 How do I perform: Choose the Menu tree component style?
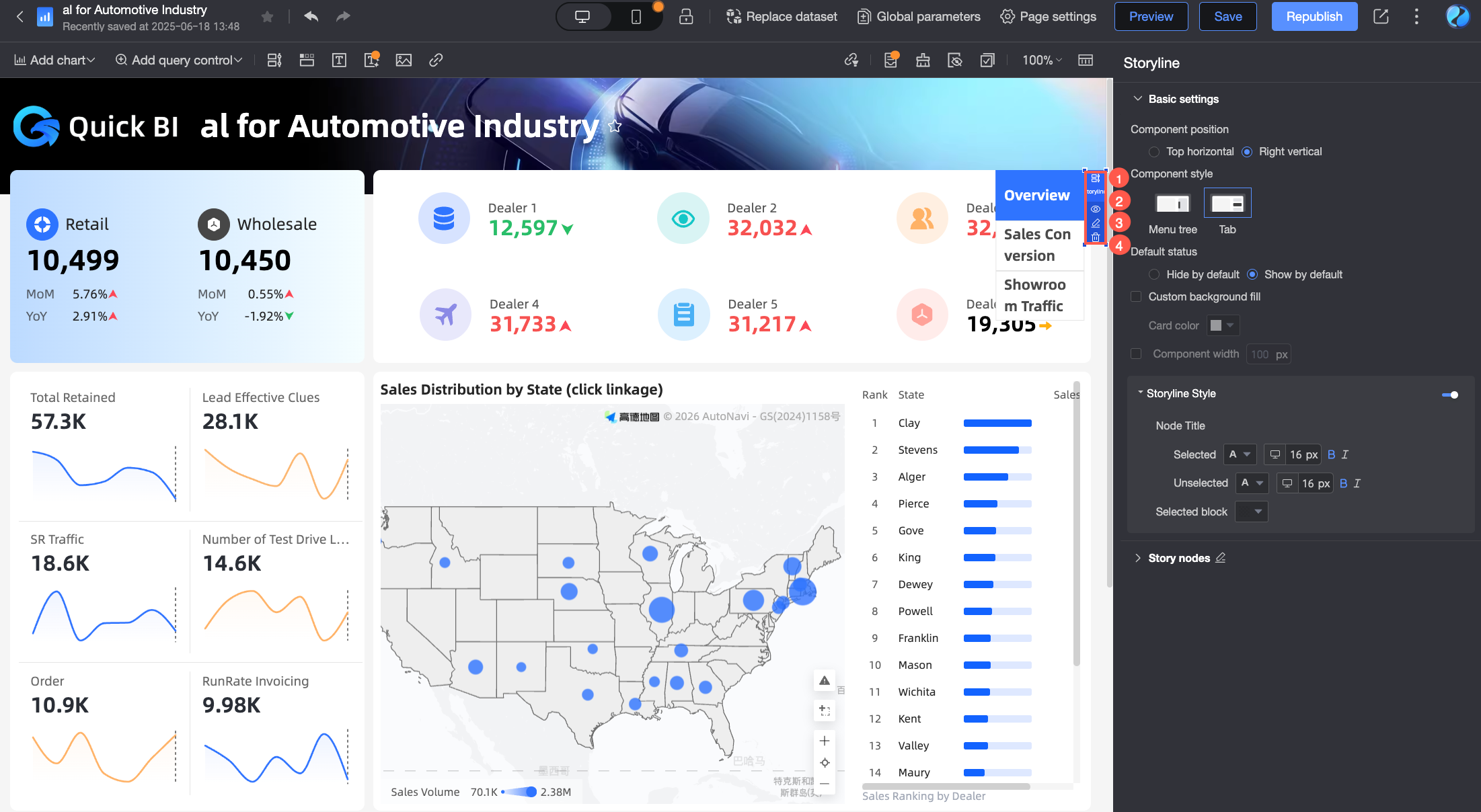[x=1172, y=204]
